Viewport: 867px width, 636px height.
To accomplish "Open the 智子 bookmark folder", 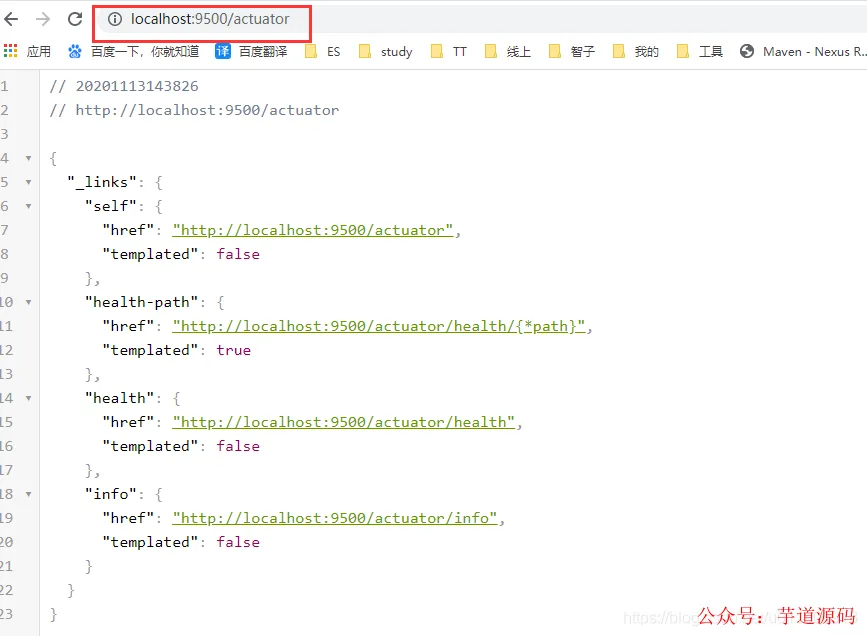I will (572, 51).
